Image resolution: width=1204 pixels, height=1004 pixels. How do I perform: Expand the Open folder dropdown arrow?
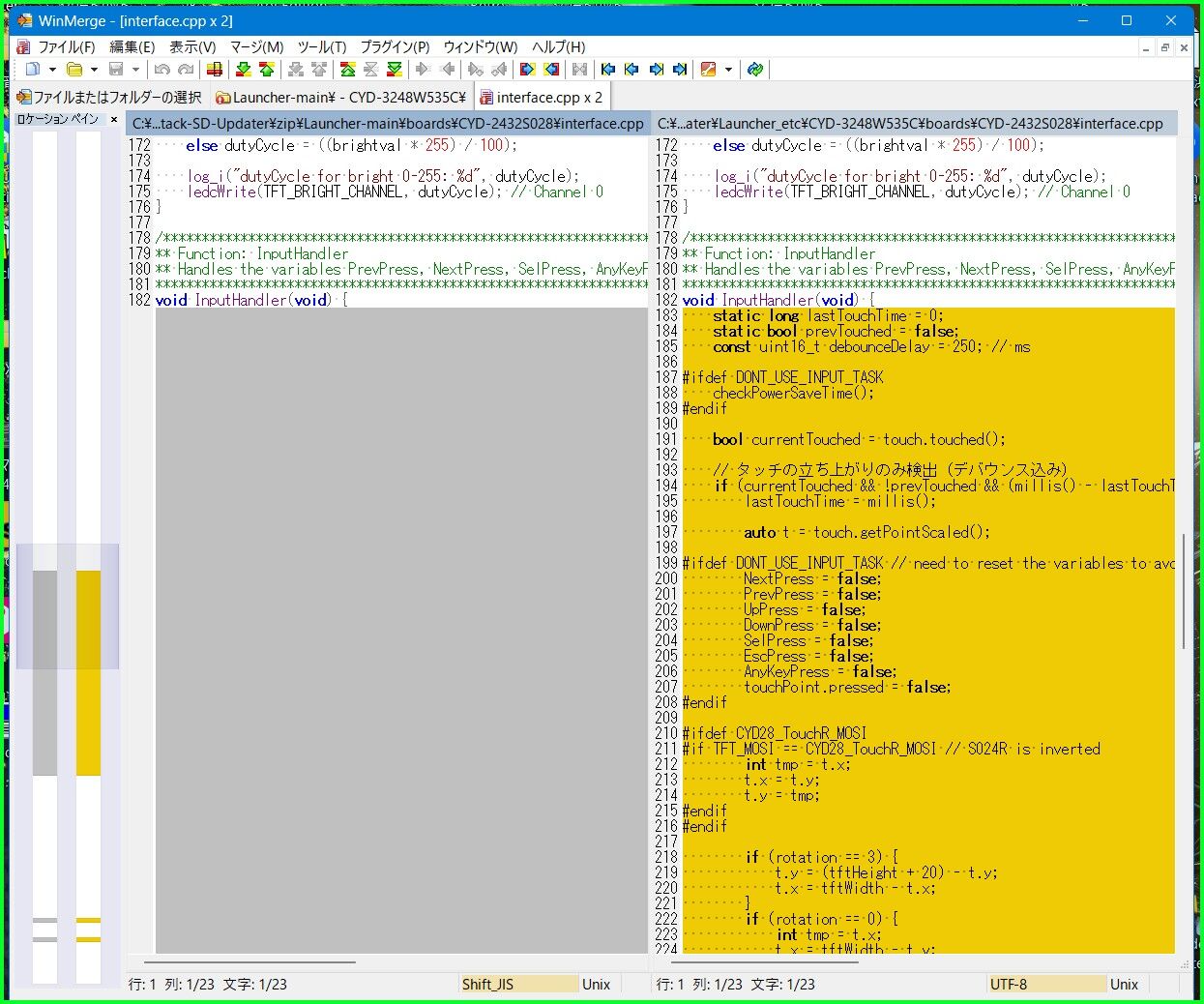point(94,70)
